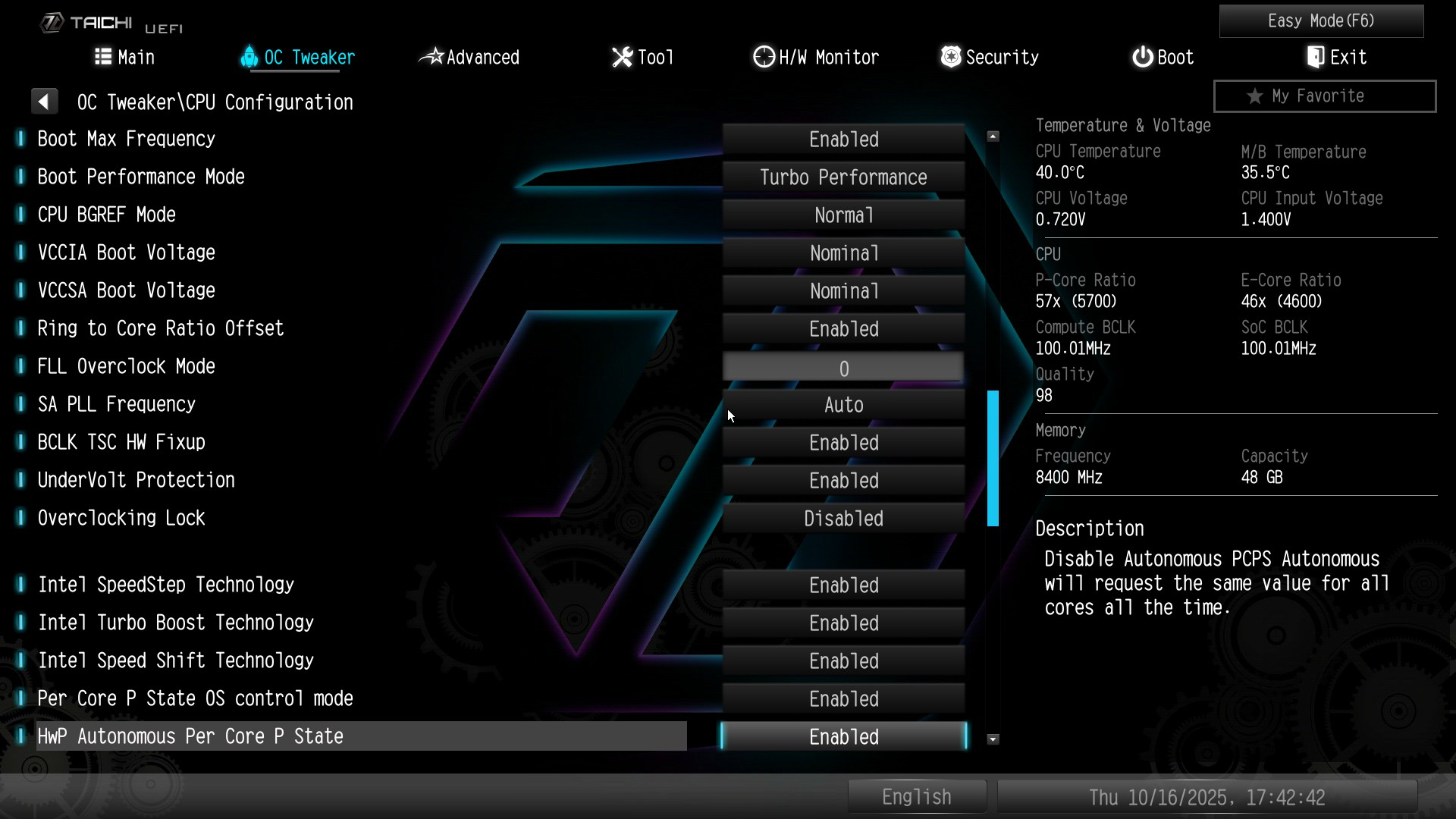Image resolution: width=1456 pixels, height=819 pixels.
Task: Open CPU BGREF Mode Normal dropdown
Action: tap(843, 215)
